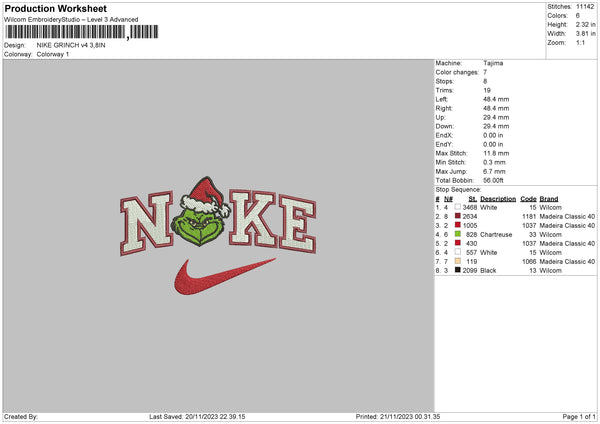Click the Brand column header
Image resolution: width=600 pixels, height=424 pixels.
click(549, 199)
